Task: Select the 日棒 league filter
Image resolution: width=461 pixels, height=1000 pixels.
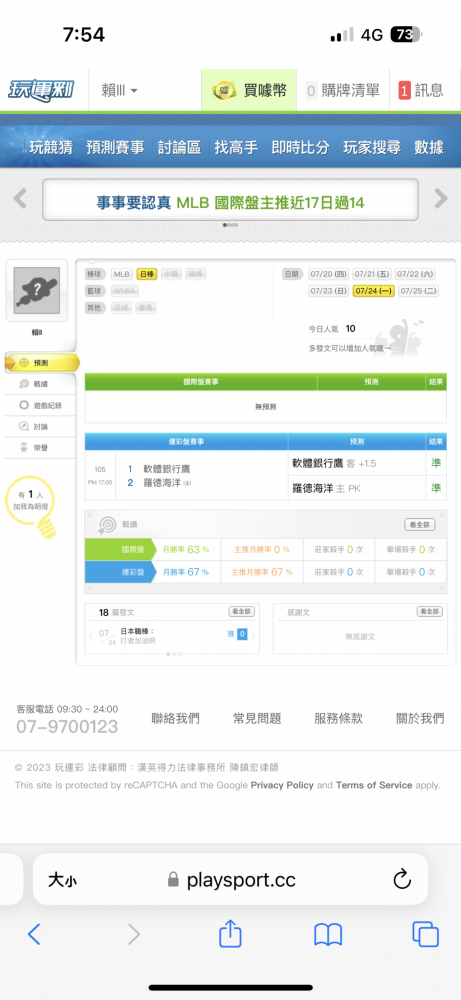Action: click(147, 274)
